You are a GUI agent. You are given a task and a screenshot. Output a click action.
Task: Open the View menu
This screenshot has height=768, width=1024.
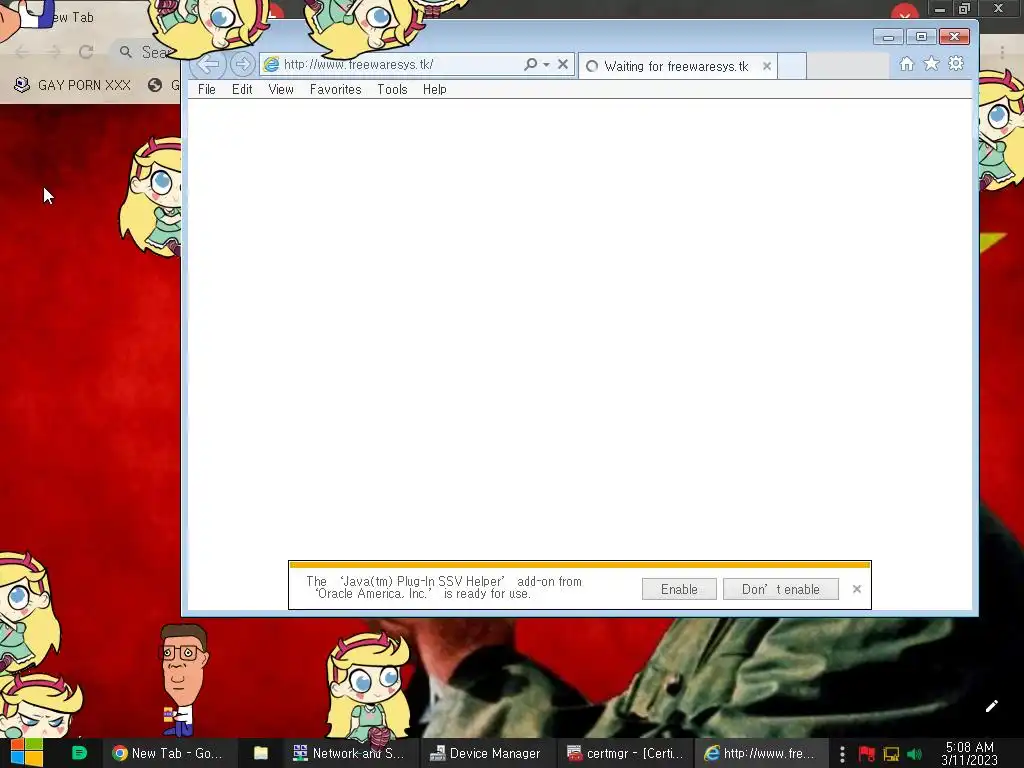tap(281, 89)
